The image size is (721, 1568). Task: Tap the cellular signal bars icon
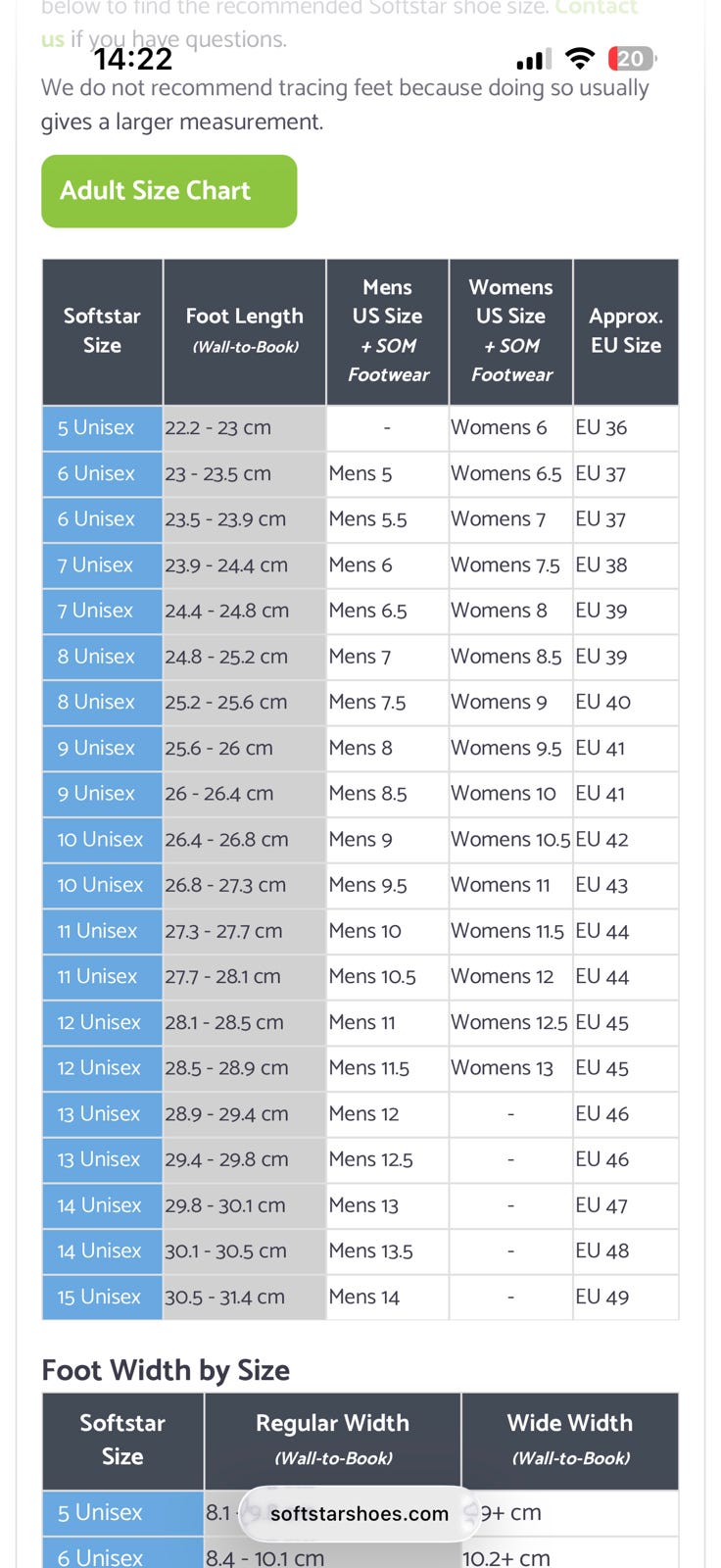pyautogui.click(x=534, y=60)
